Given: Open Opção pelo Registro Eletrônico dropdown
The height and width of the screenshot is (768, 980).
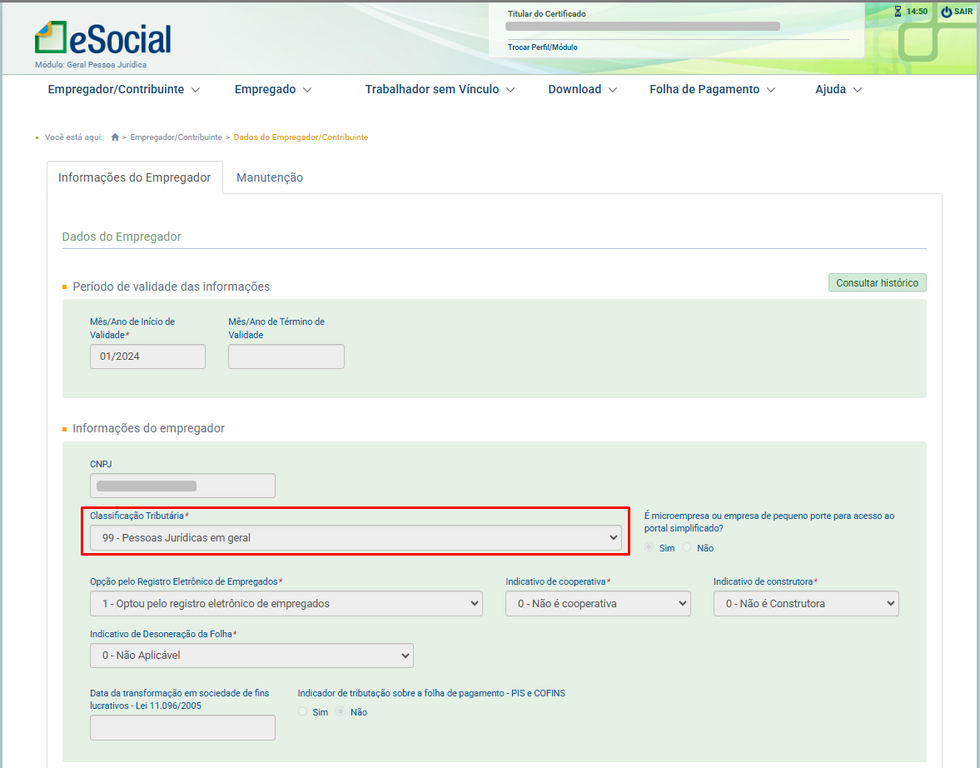Looking at the screenshot, I should [x=285, y=604].
